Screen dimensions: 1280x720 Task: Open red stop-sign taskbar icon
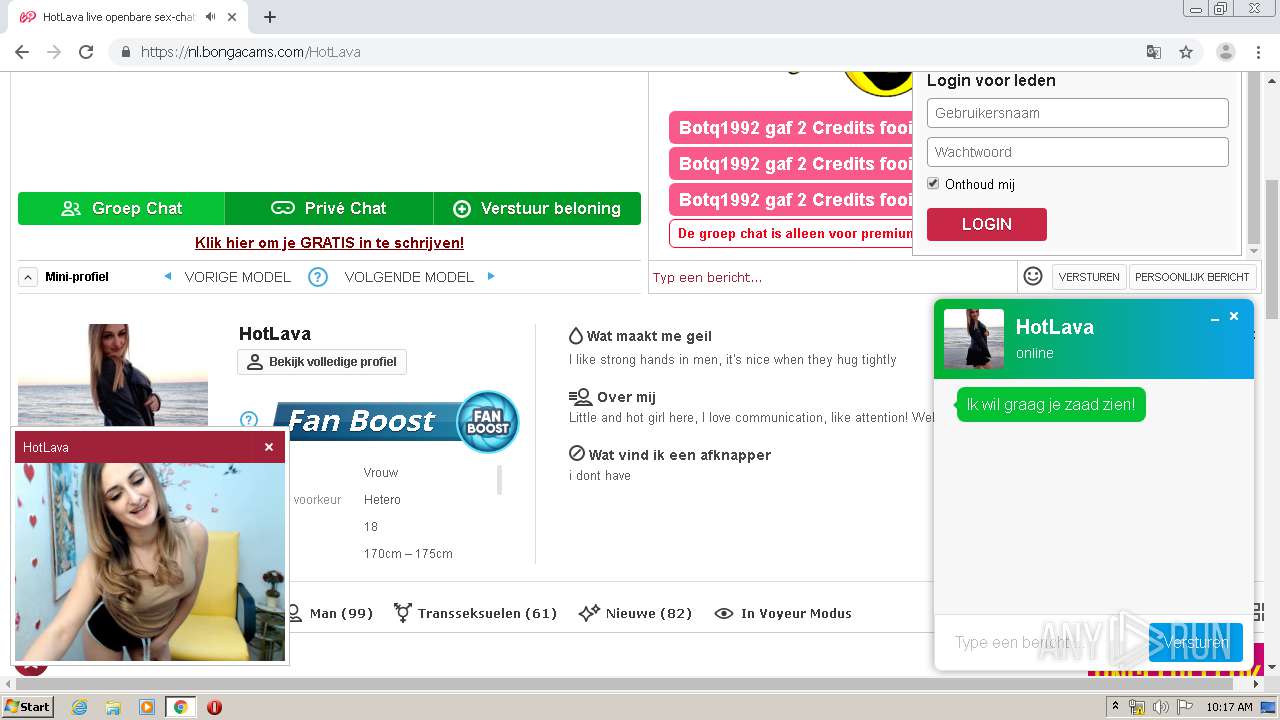click(x=214, y=707)
